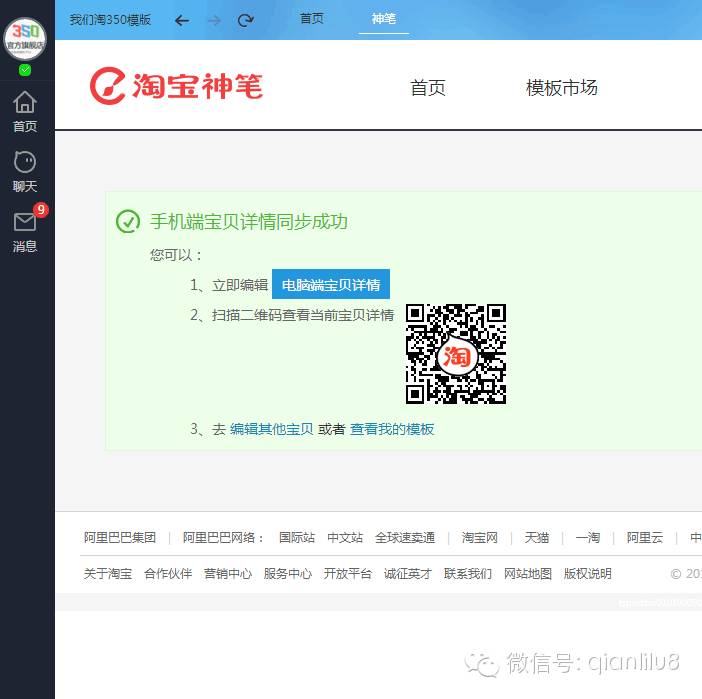
Task: Open the 关于淘宝 footer link
Action: pos(108,574)
